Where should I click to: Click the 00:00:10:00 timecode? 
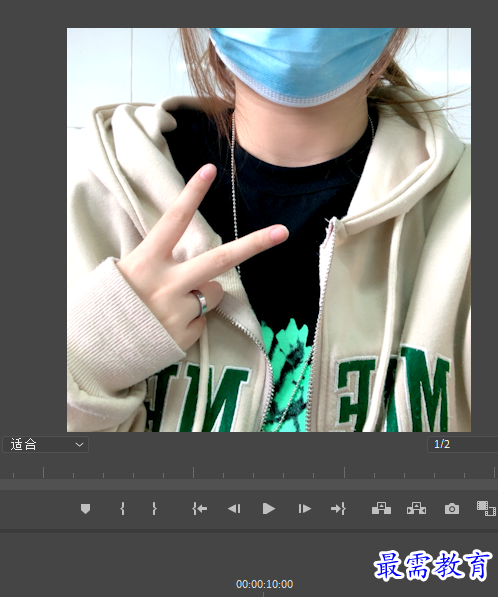pos(265,584)
